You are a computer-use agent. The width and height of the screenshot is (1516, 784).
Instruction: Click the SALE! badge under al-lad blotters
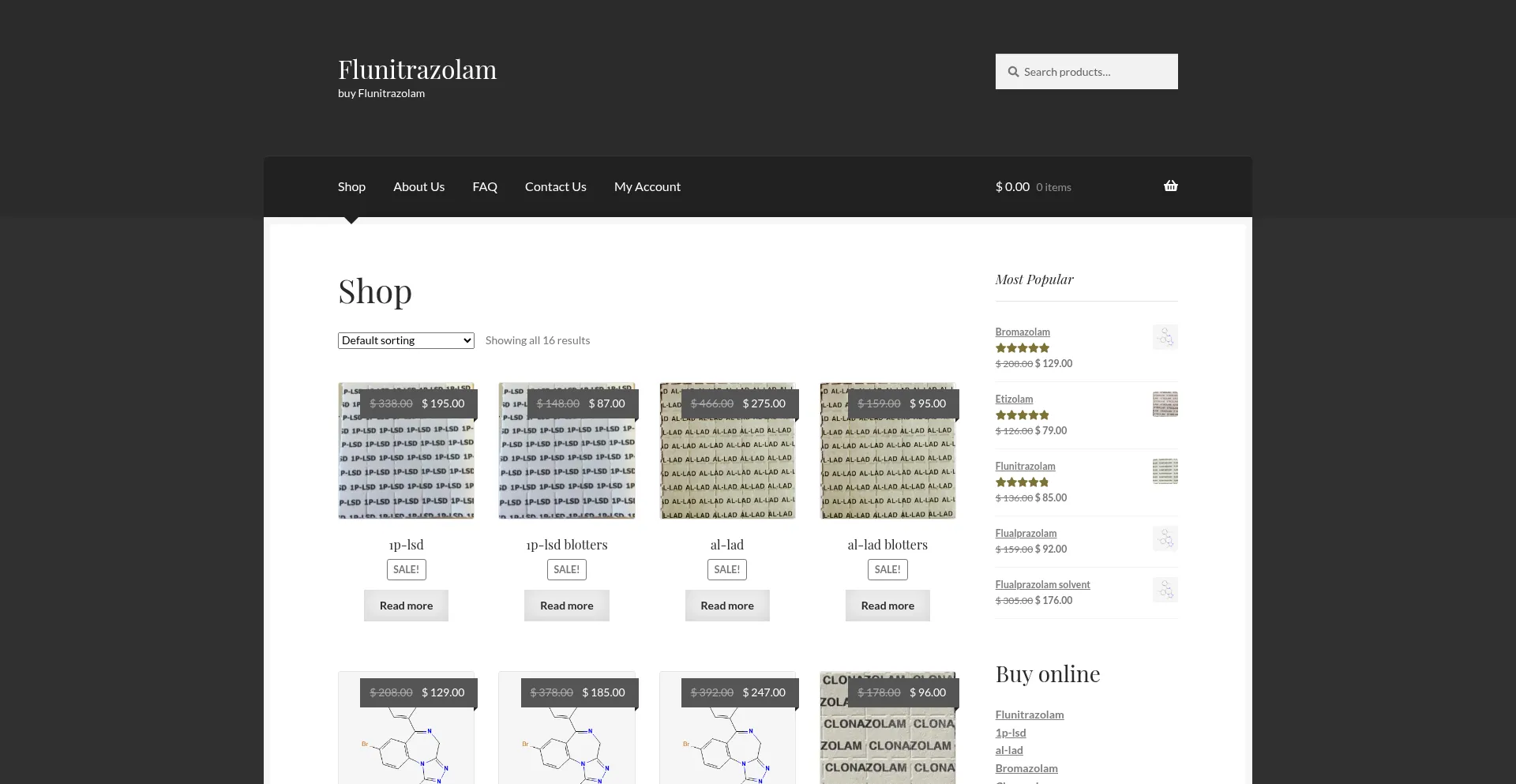tap(887, 570)
